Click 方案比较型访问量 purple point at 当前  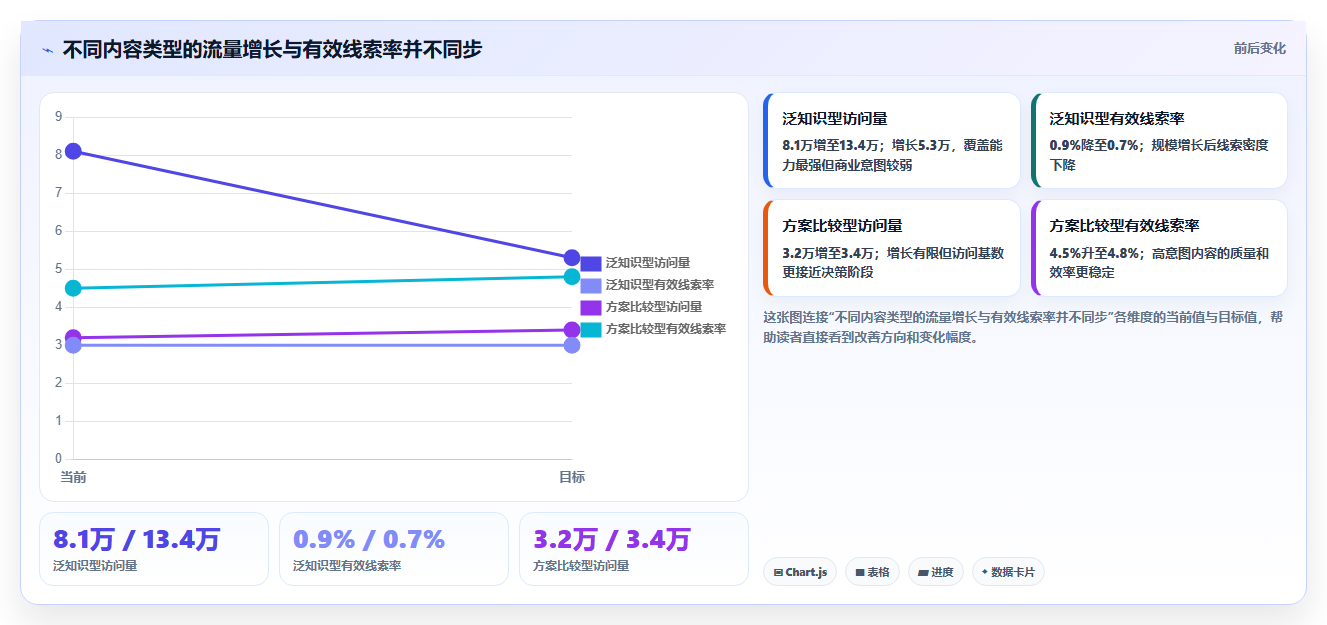click(73, 337)
